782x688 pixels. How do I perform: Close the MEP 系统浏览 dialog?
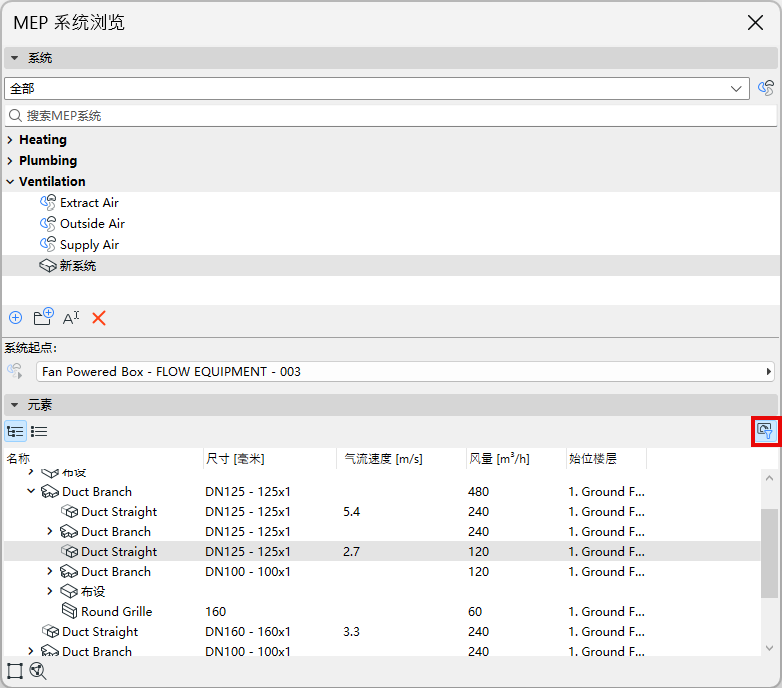coord(756,22)
